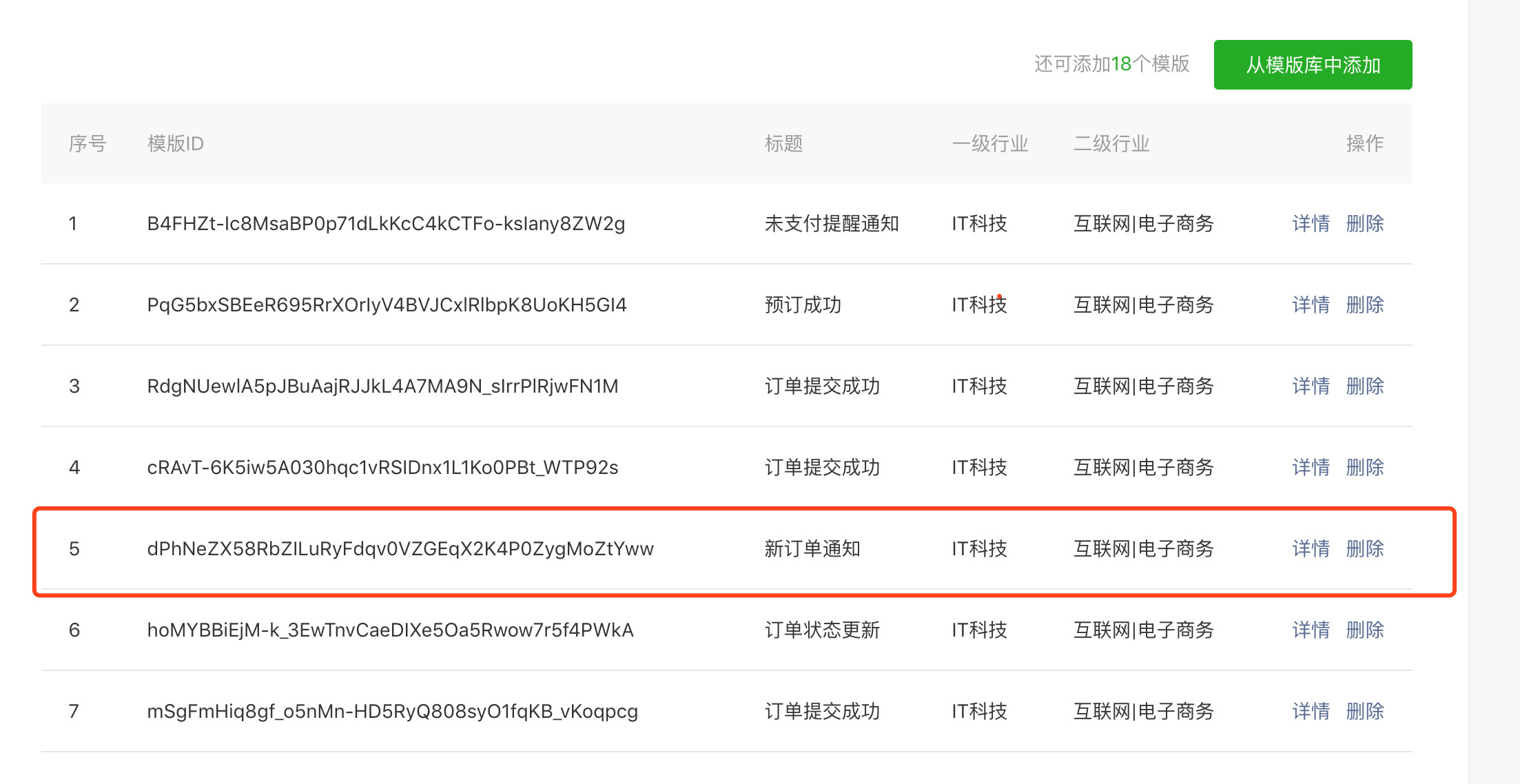
Task: Open 详情 for template row 1
Action: (1311, 224)
